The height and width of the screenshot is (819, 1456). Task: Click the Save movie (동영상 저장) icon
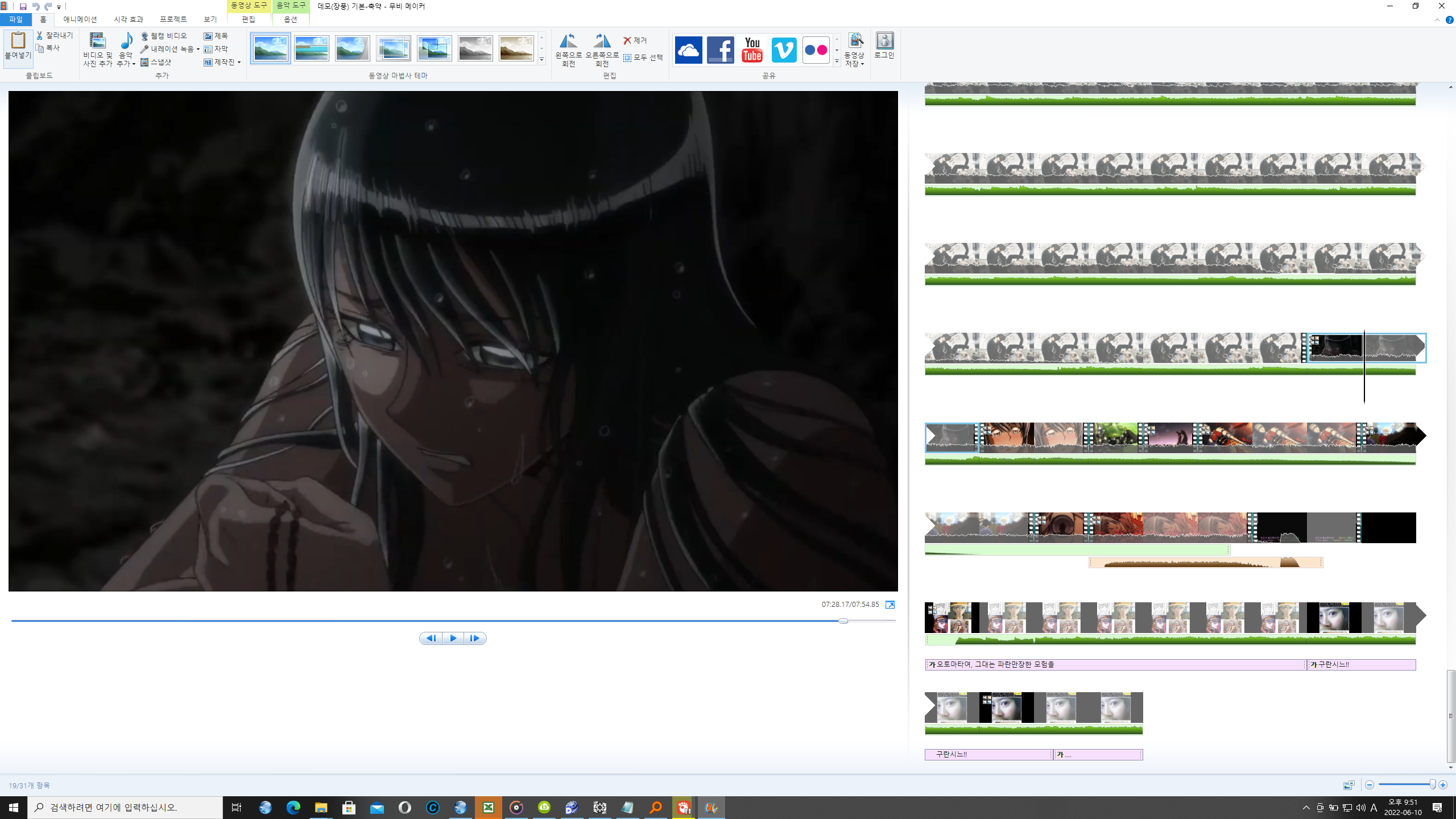coord(855,40)
